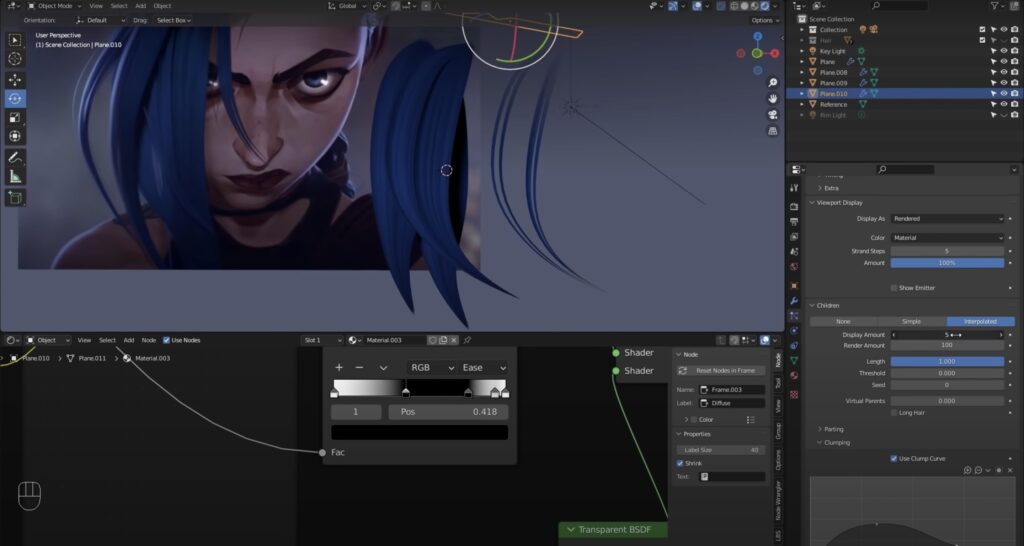Pin the material in node editor header
The image size is (1024, 546).
[x=468, y=340]
